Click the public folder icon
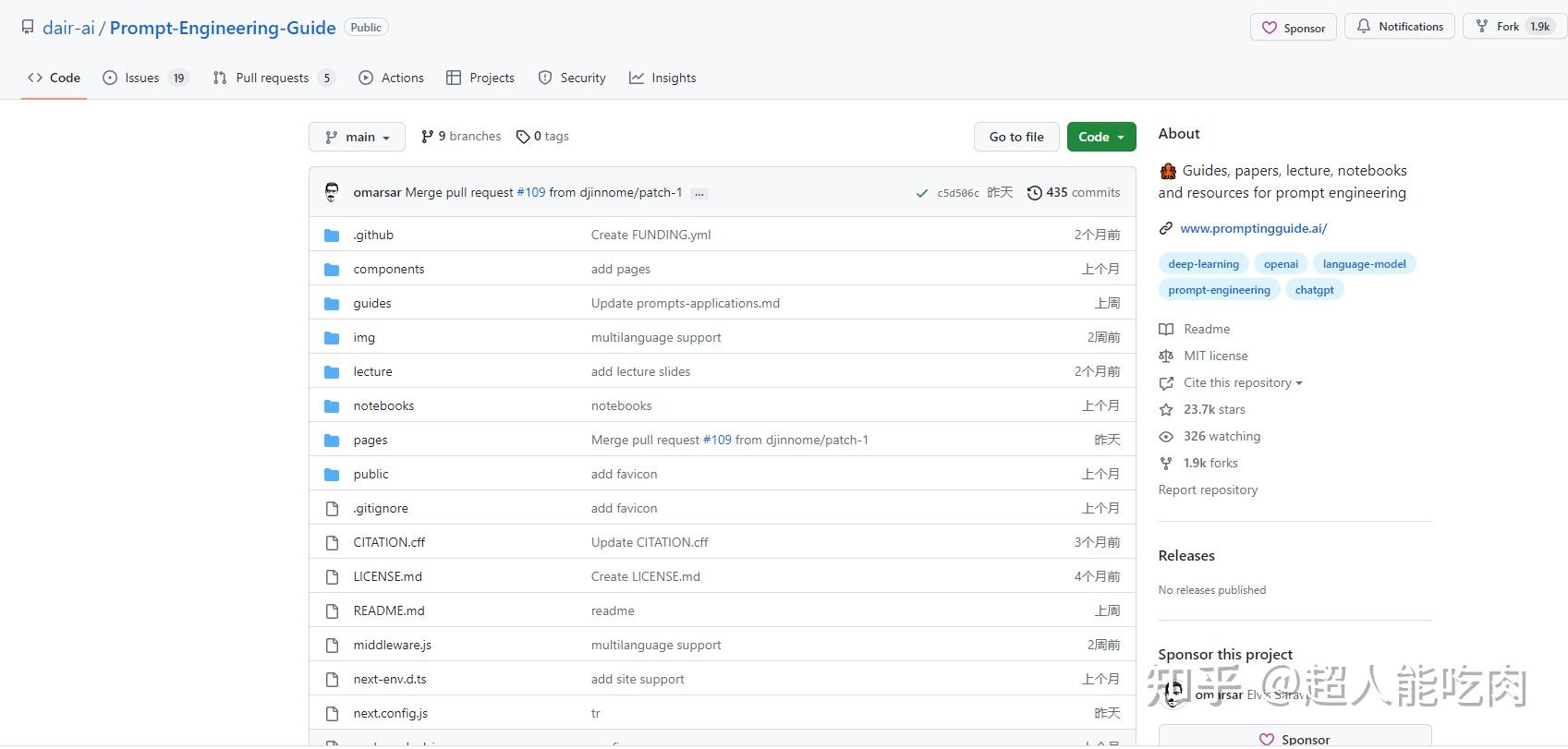 point(332,475)
